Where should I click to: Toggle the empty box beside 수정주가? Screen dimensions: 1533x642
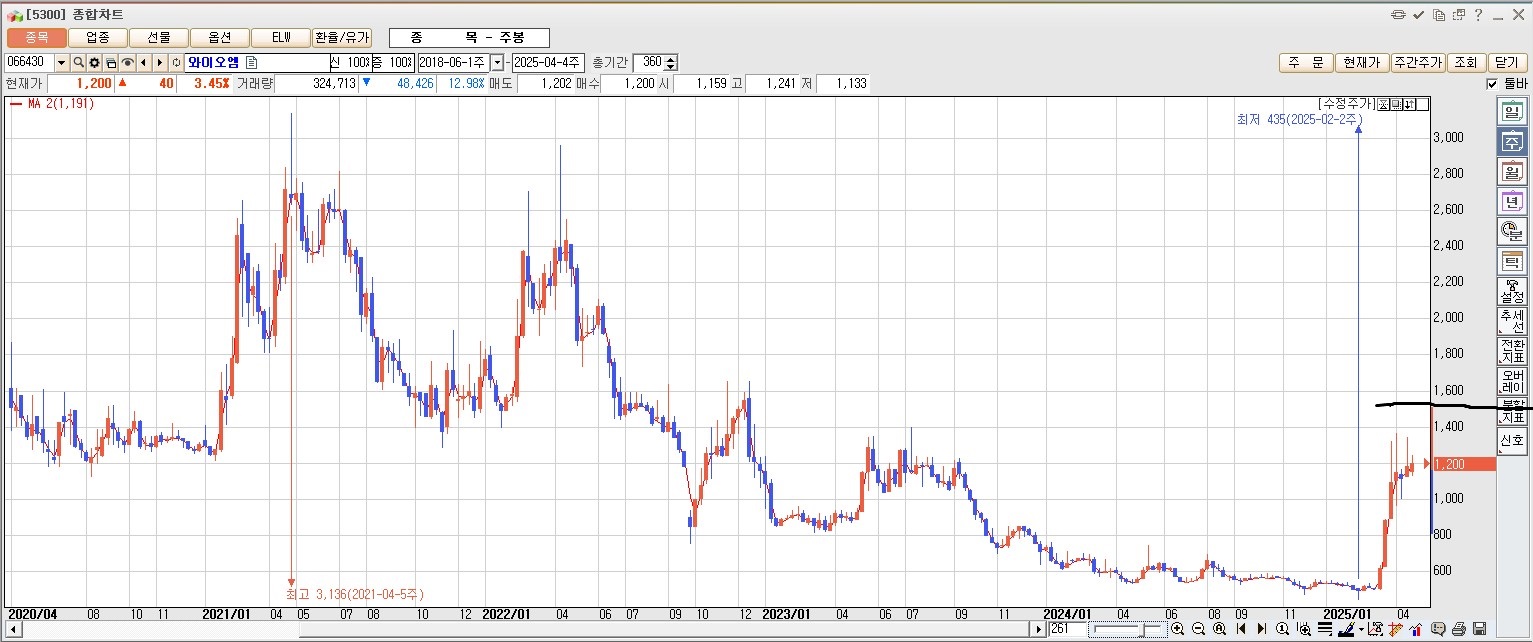pyautogui.click(x=1423, y=104)
